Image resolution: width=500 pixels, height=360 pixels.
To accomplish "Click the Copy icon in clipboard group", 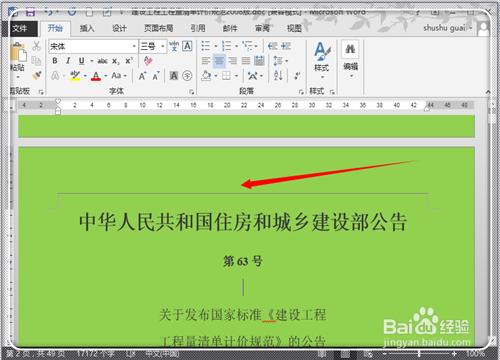I will coord(36,61).
